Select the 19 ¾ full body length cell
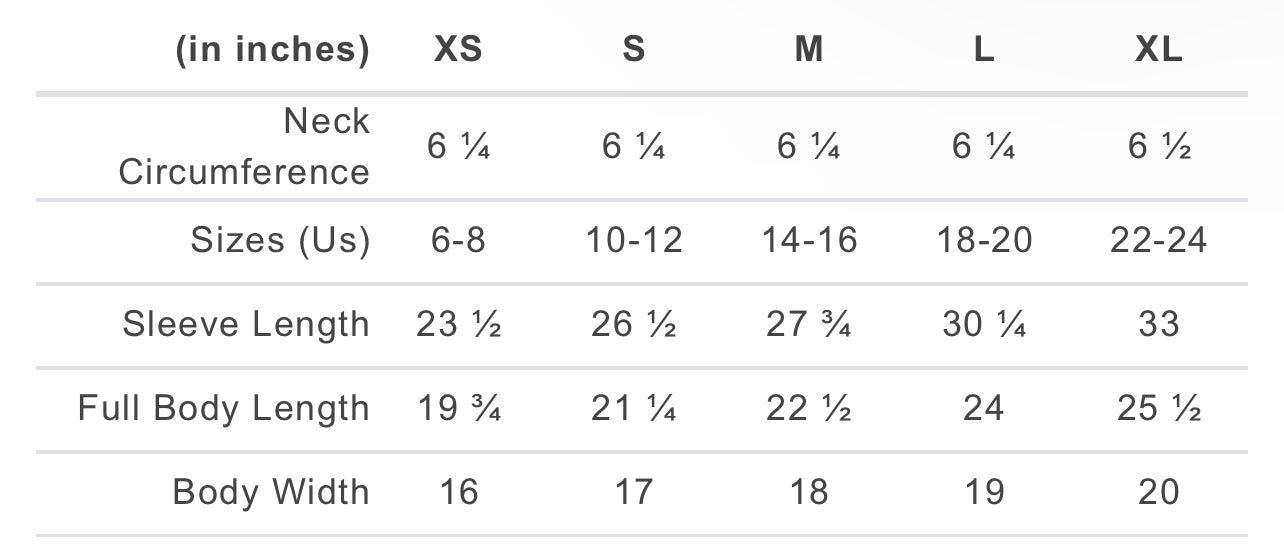 [459, 409]
